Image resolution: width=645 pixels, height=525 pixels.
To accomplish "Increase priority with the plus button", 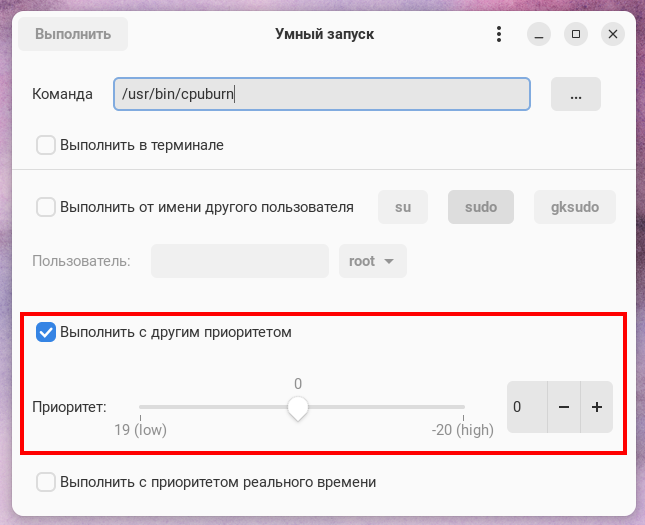I will 597,407.
